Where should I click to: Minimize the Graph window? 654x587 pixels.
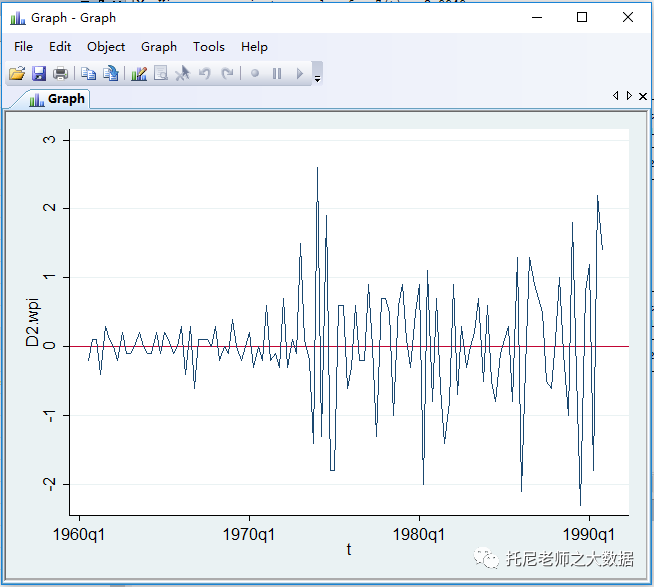537,18
